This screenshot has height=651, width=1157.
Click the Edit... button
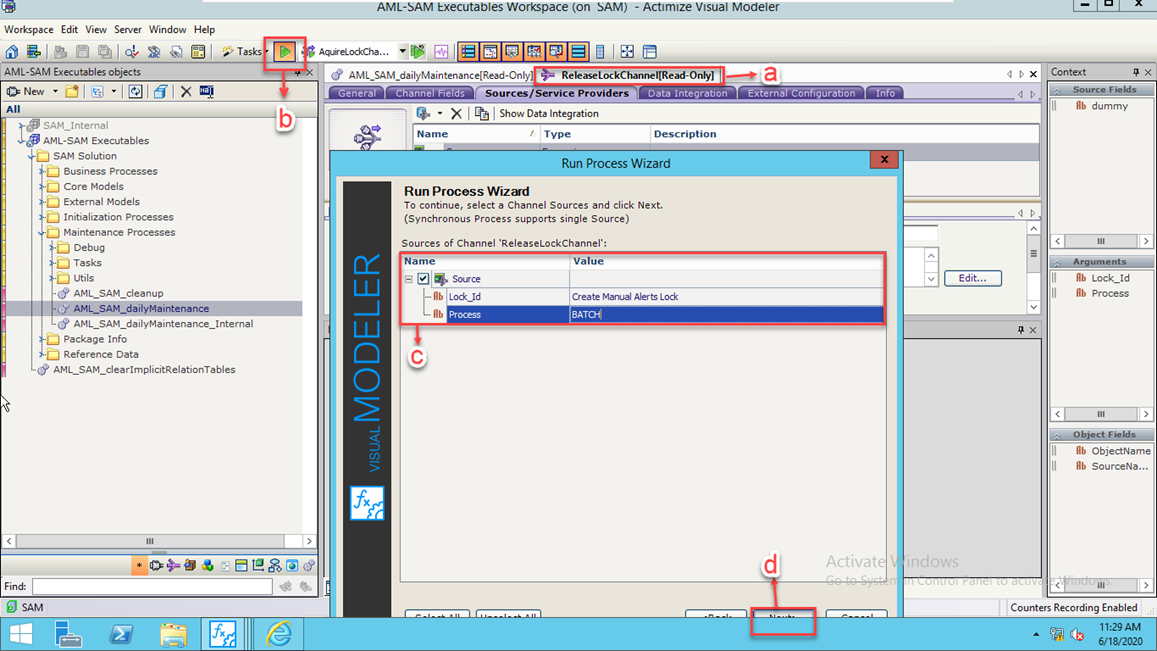[x=973, y=278]
